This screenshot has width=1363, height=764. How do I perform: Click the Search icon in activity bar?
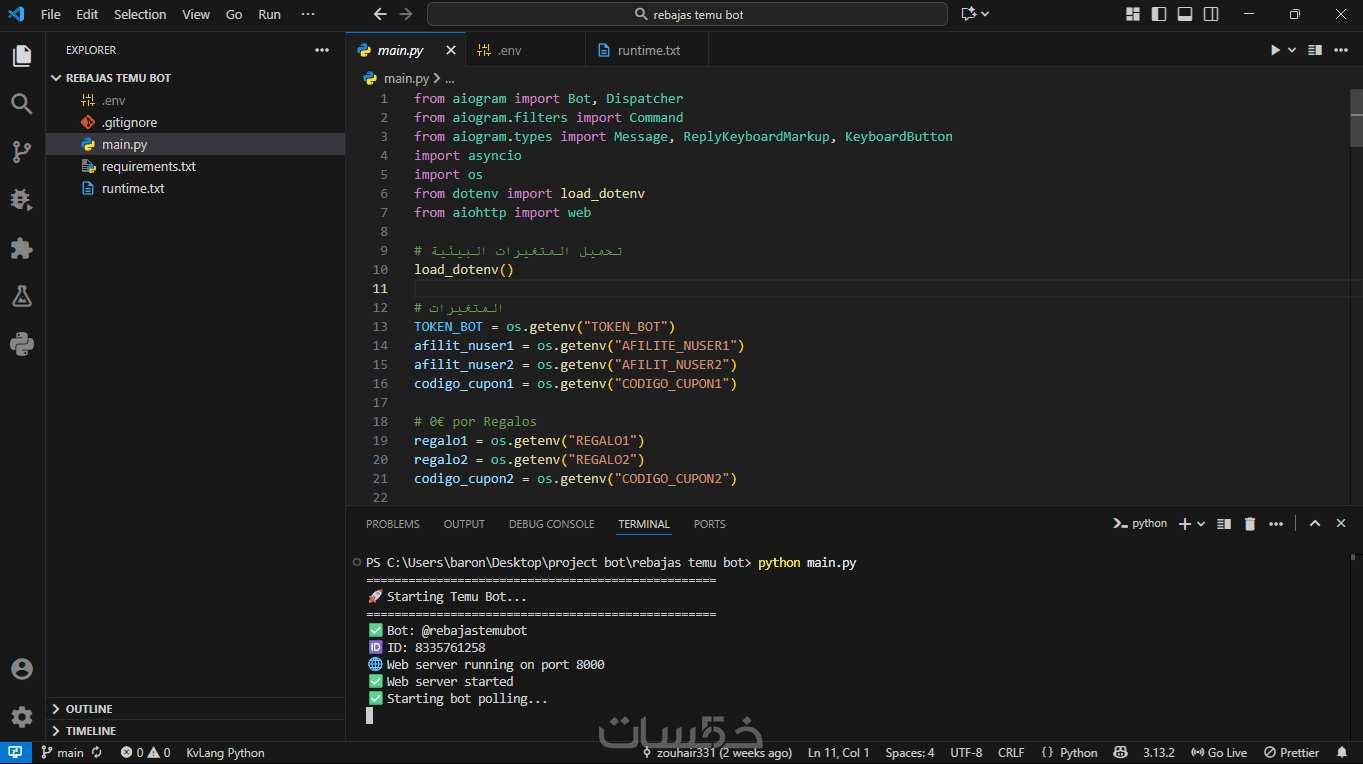coord(22,104)
